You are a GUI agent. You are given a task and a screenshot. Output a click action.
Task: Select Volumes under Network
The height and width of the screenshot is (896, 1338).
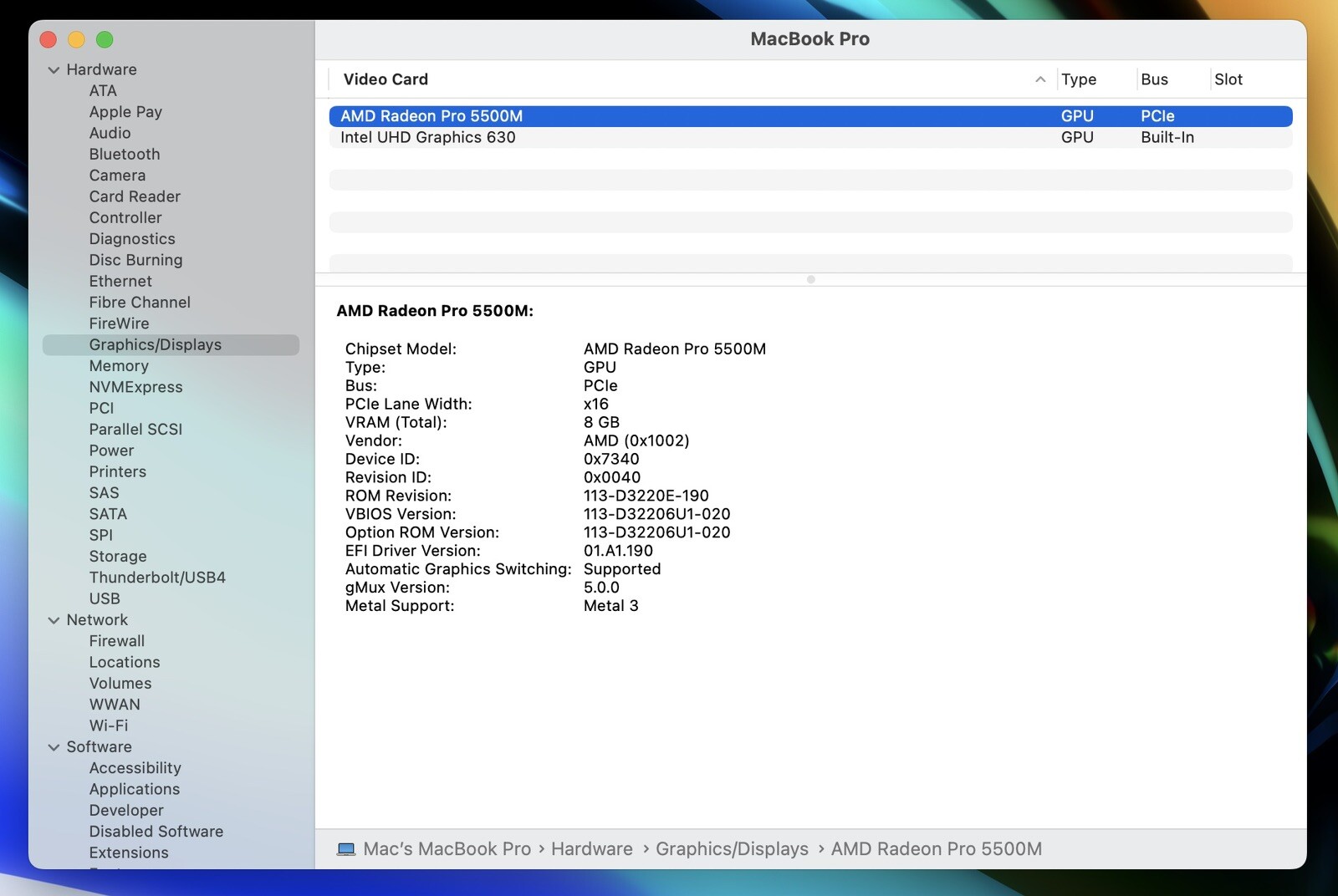[120, 684]
